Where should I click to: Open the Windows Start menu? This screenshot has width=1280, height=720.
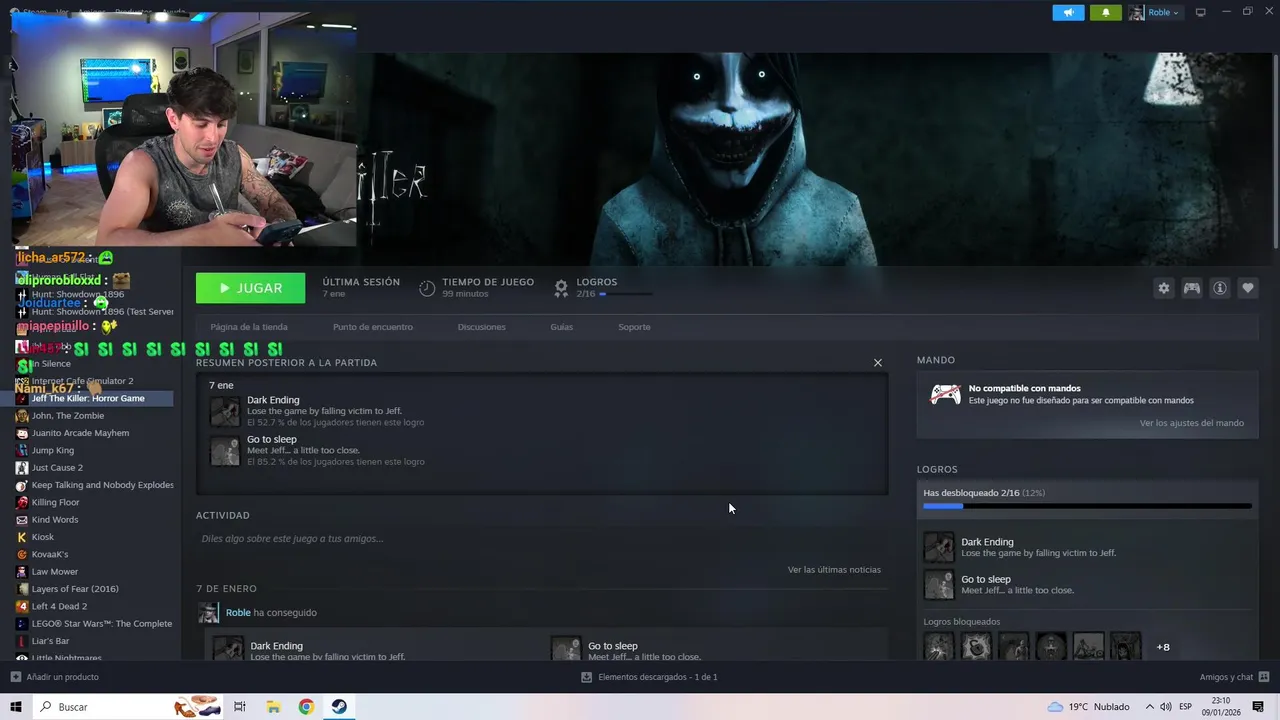coord(16,707)
